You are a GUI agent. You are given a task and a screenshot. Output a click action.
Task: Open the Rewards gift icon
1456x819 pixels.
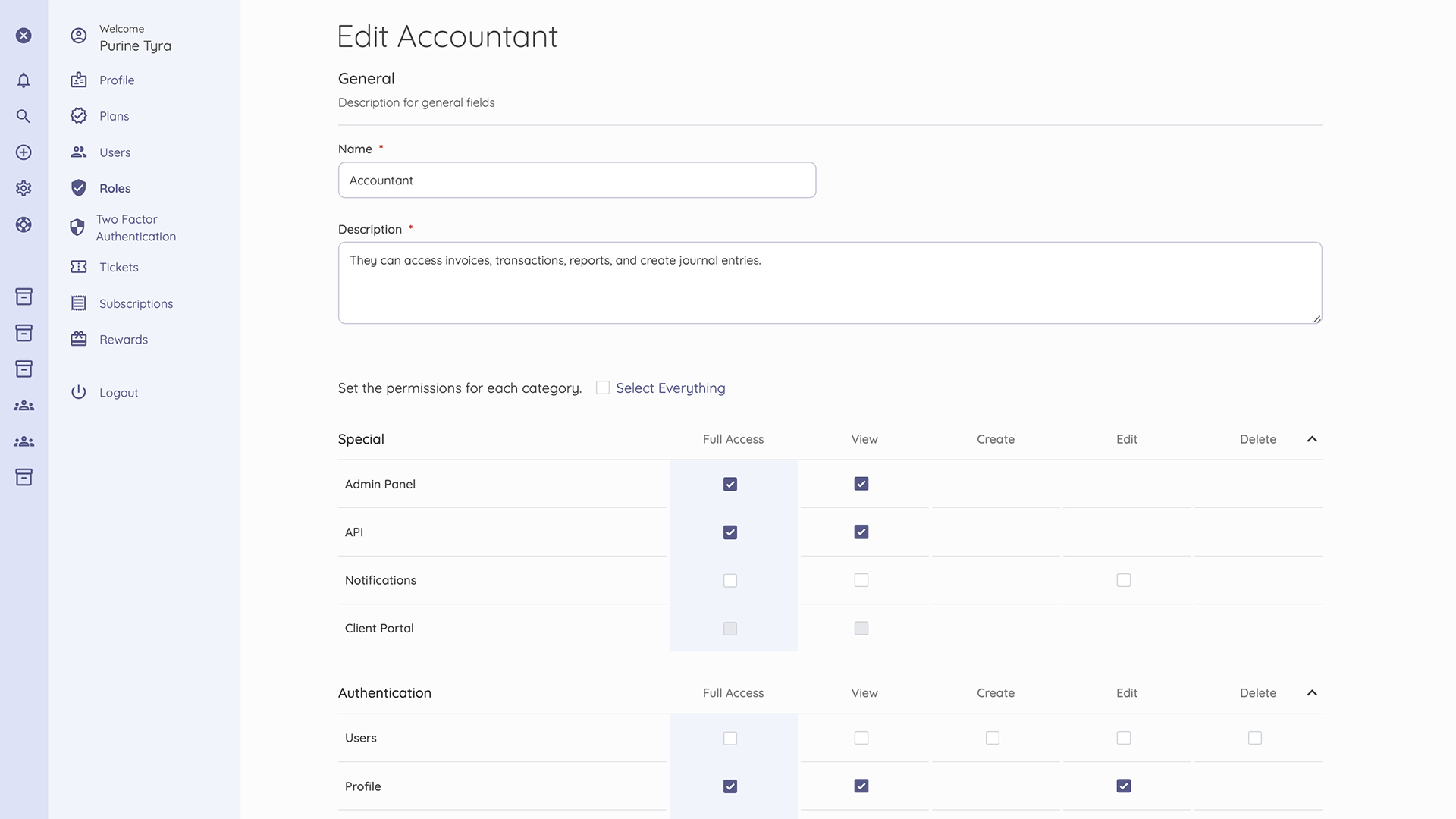(x=79, y=339)
